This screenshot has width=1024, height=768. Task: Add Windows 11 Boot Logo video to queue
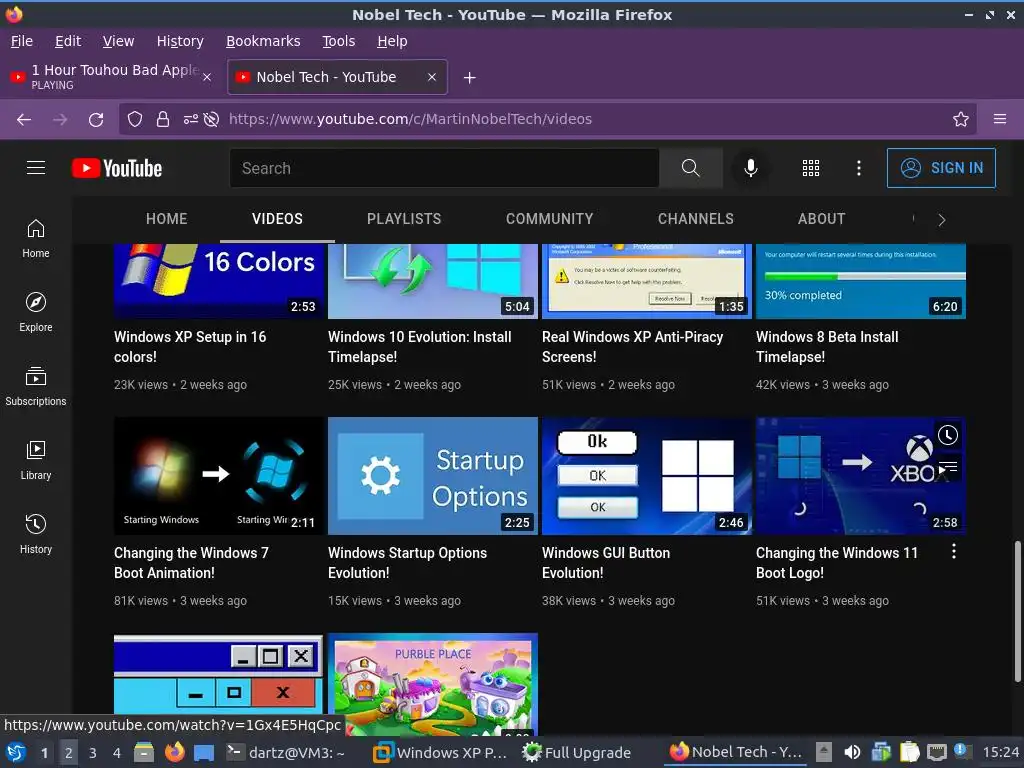pyautogui.click(x=948, y=467)
